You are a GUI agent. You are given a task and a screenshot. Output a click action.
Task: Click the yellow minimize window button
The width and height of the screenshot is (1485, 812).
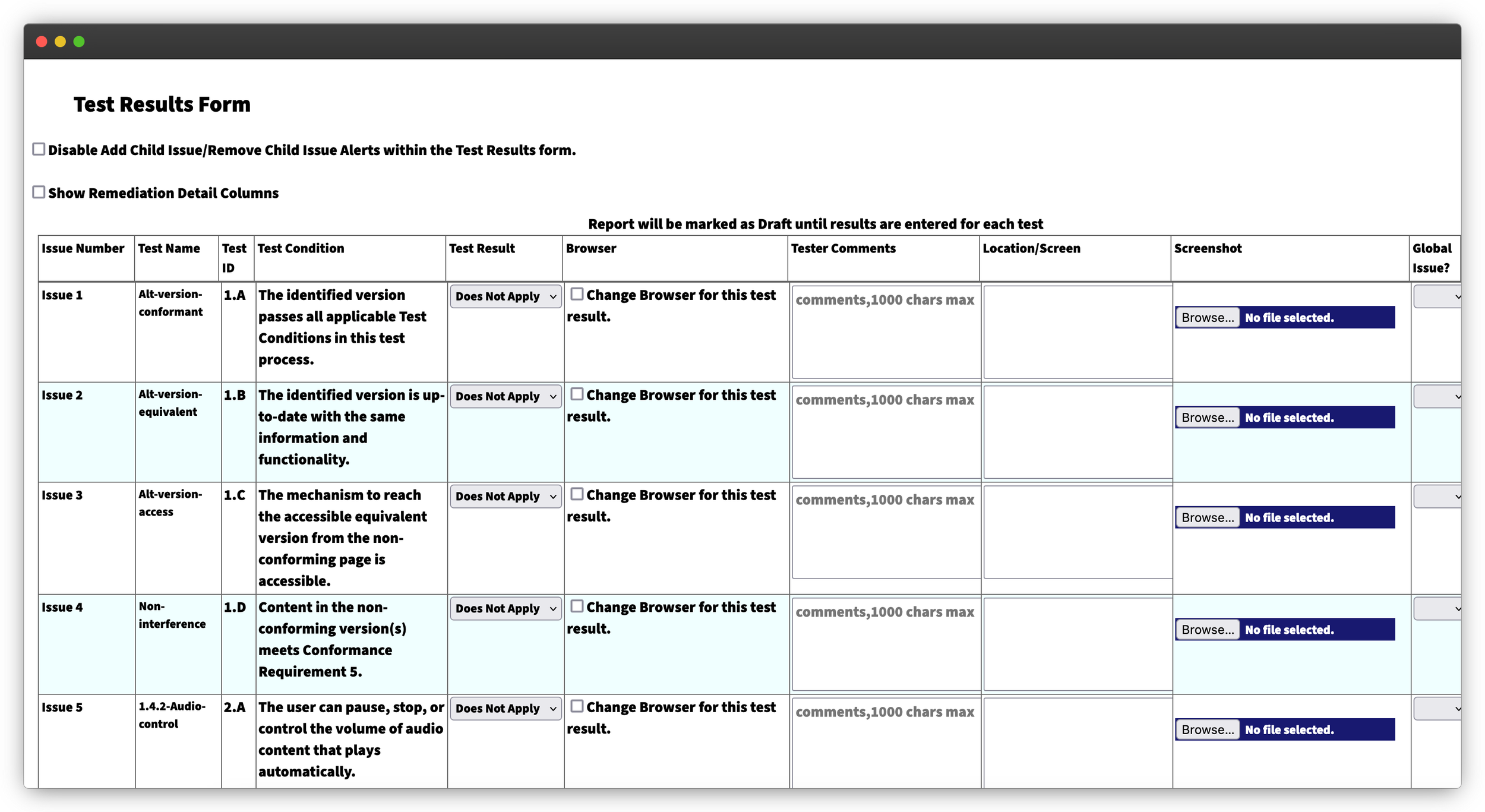pos(60,42)
